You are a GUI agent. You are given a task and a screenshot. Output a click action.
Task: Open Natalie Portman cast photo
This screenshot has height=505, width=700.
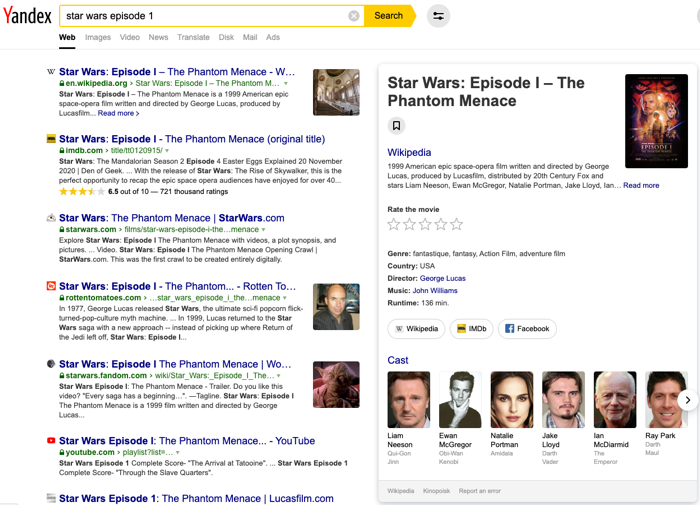[x=512, y=400]
